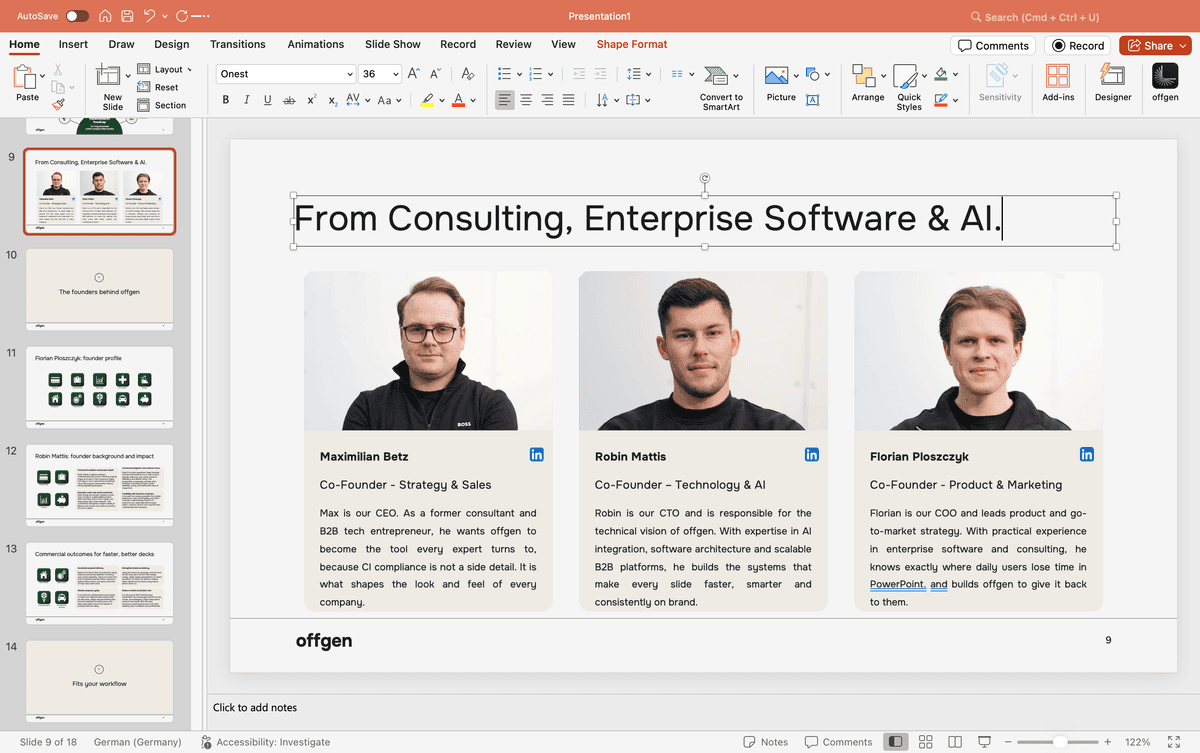
Task: Open Comments in the status bar
Action: (x=837, y=742)
